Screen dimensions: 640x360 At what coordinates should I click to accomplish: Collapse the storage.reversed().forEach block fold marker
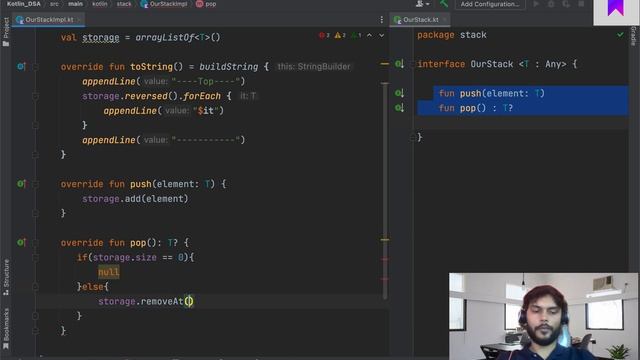pos(36,96)
